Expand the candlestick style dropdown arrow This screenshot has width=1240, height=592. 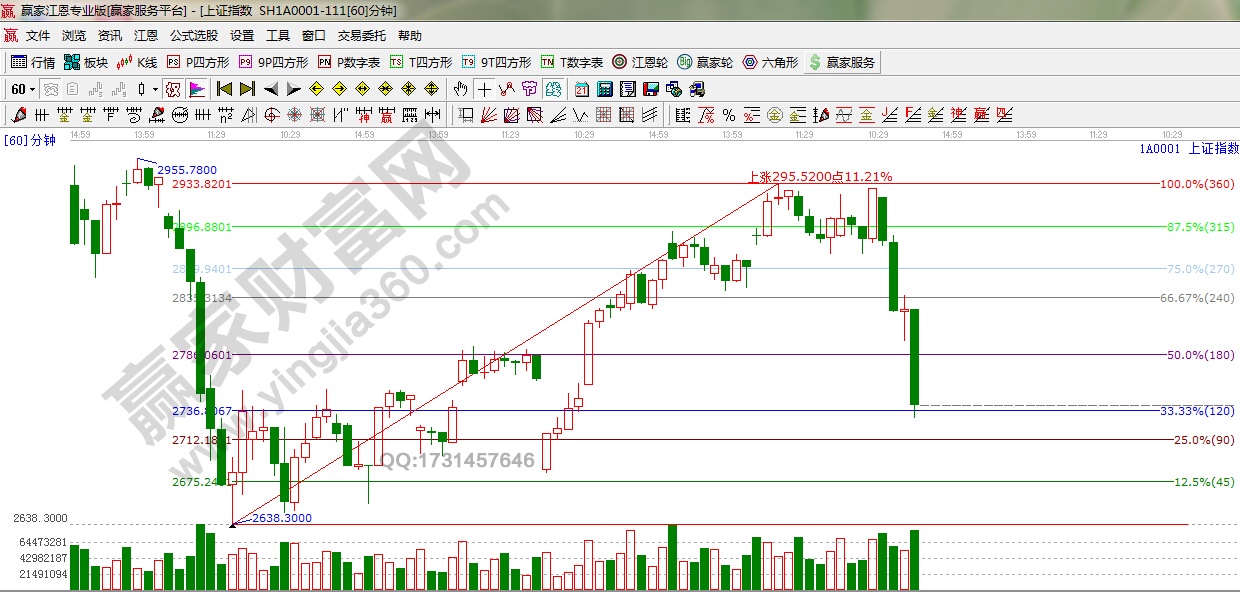155,89
